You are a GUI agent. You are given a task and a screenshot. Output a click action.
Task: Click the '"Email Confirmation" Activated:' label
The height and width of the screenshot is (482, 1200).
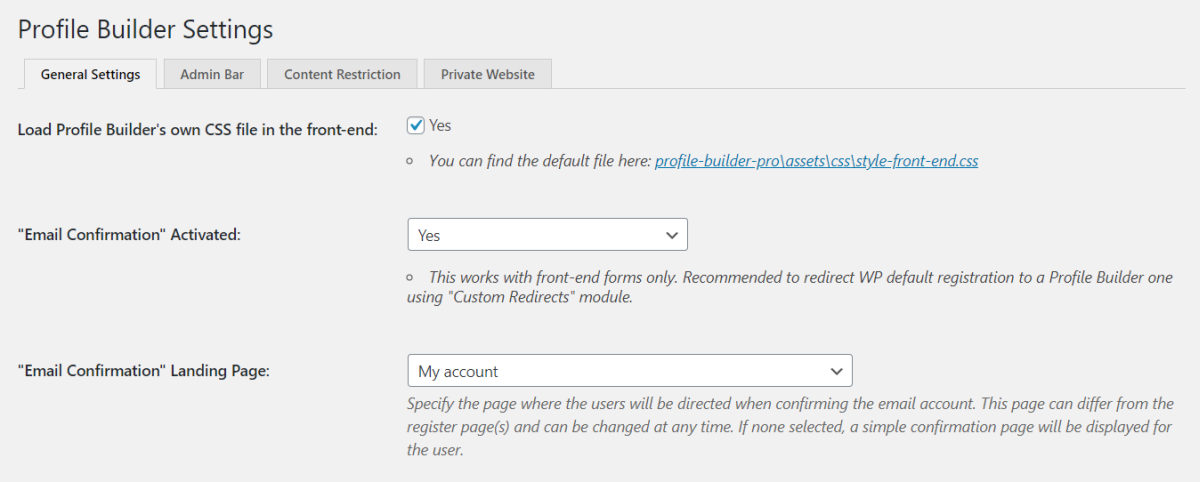coord(130,235)
